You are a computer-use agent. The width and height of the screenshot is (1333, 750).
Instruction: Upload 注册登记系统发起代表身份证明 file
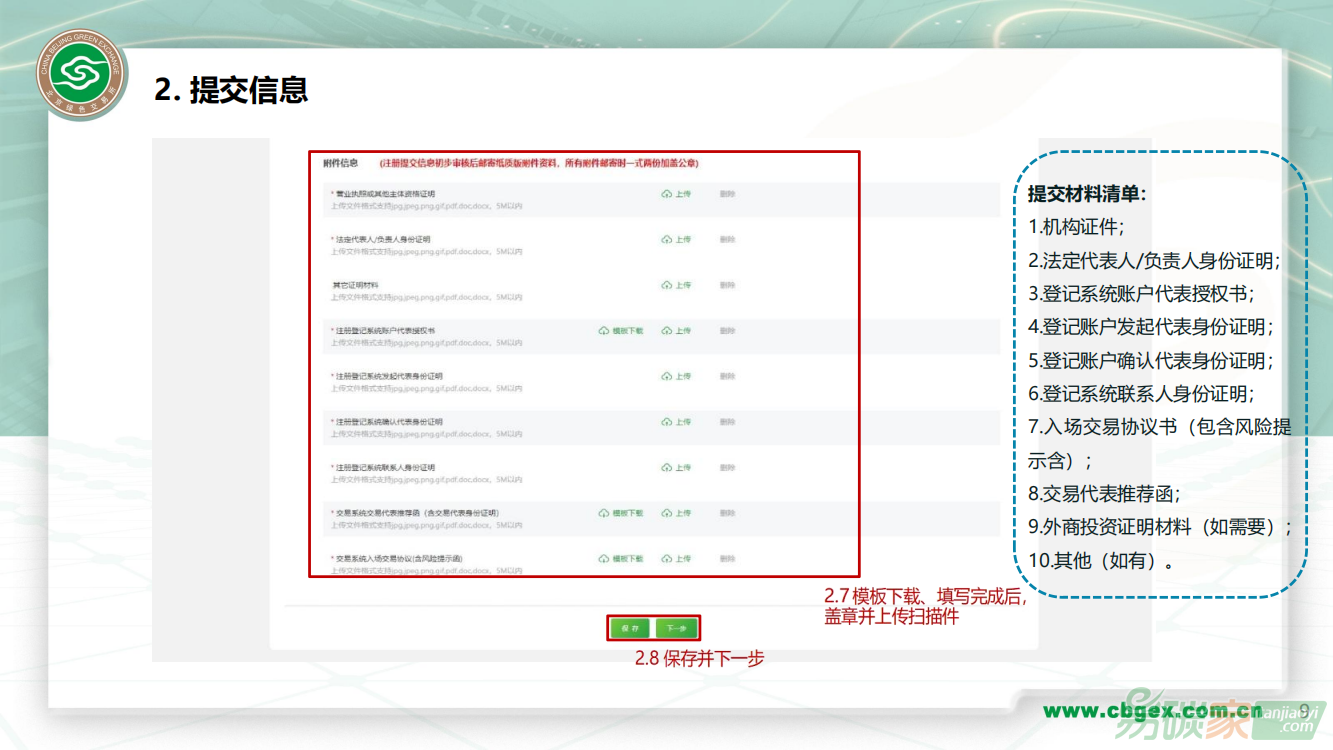[677, 377]
